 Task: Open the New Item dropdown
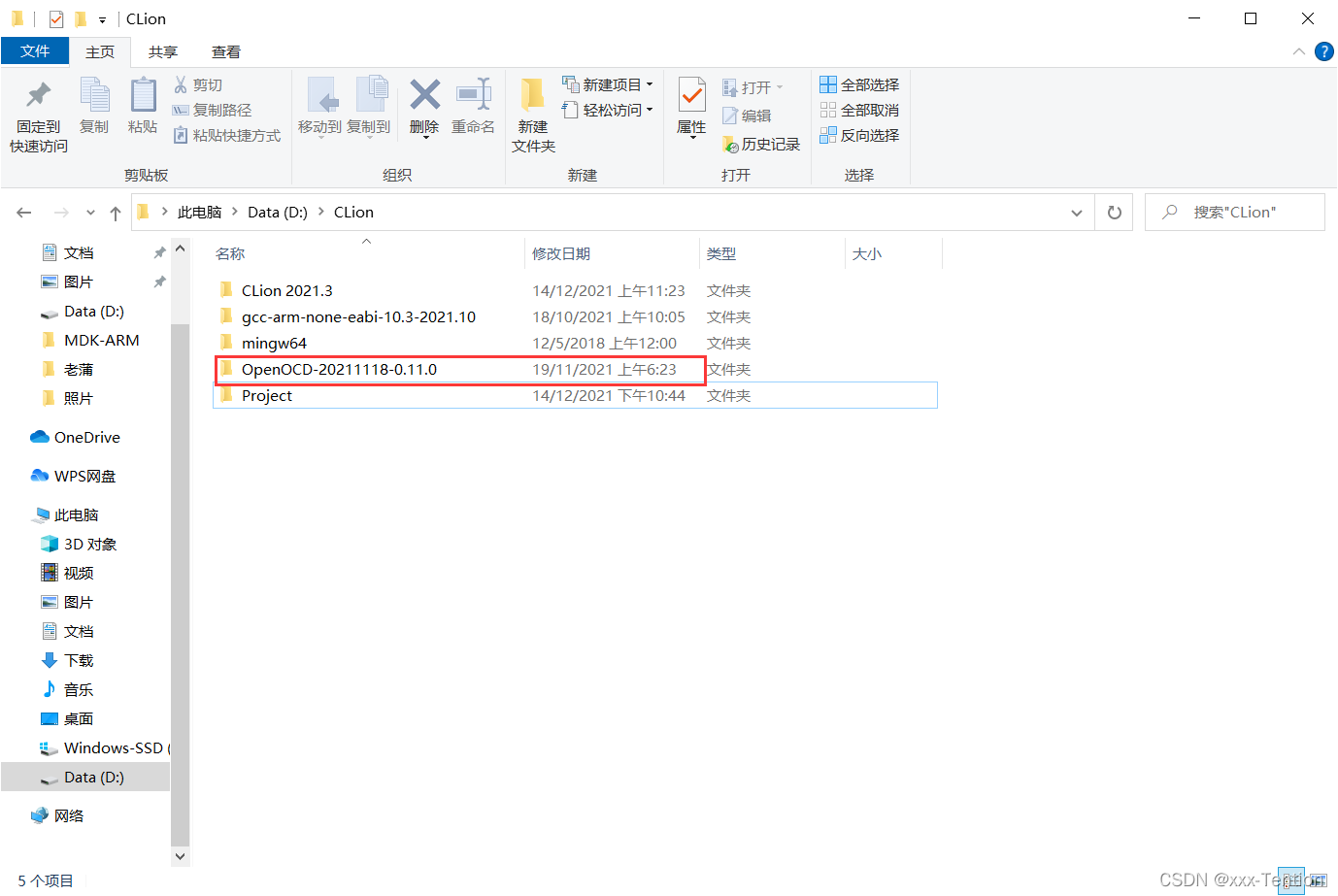tap(608, 85)
